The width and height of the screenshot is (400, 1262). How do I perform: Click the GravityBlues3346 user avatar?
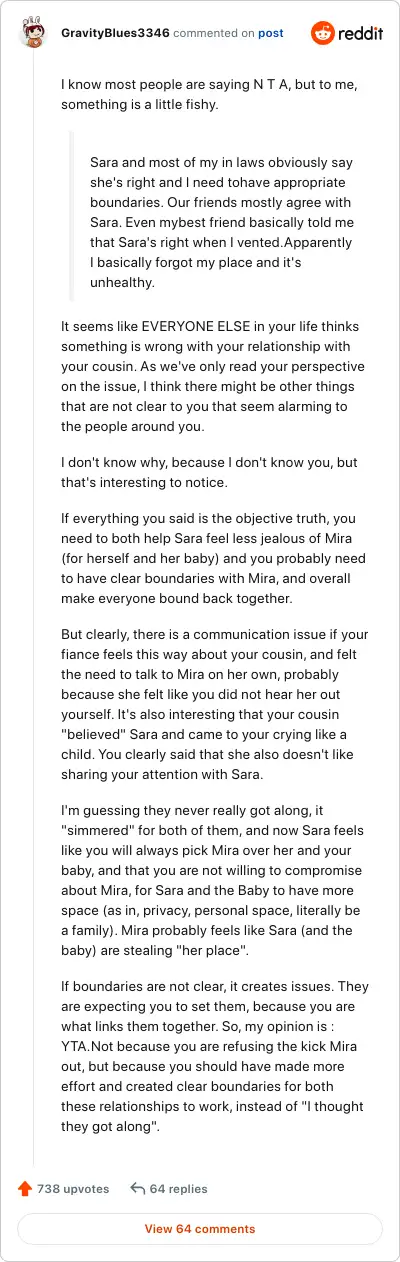33,33
